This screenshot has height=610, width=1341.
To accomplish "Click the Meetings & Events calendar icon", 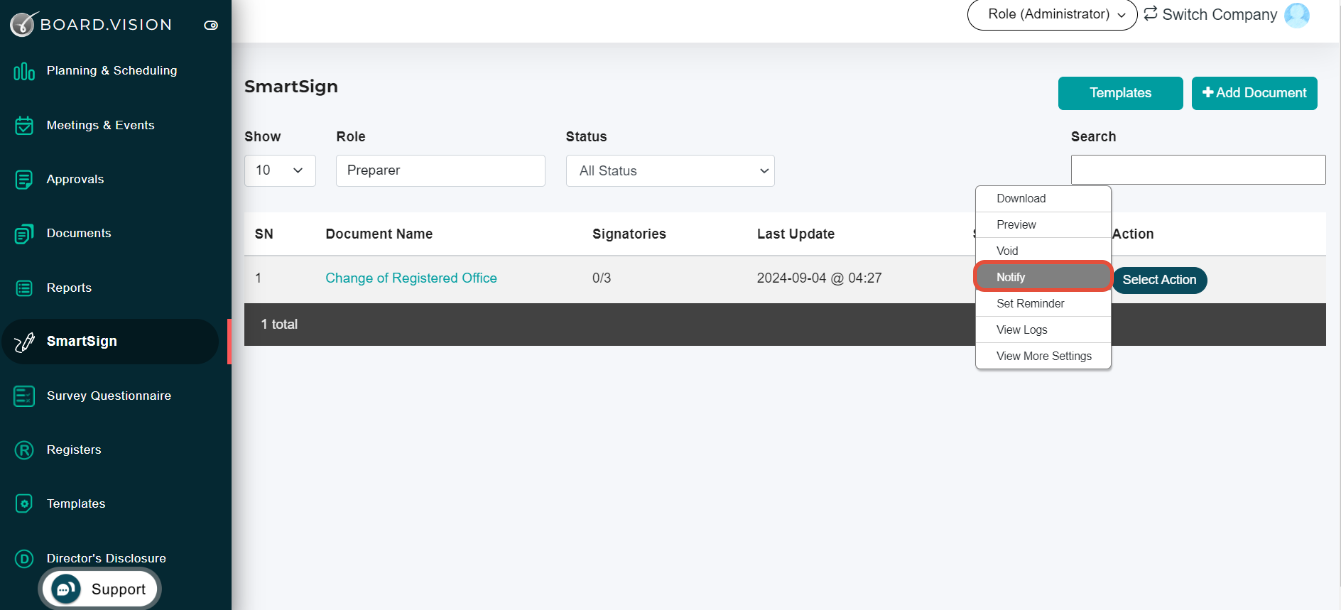I will pyautogui.click(x=24, y=126).
